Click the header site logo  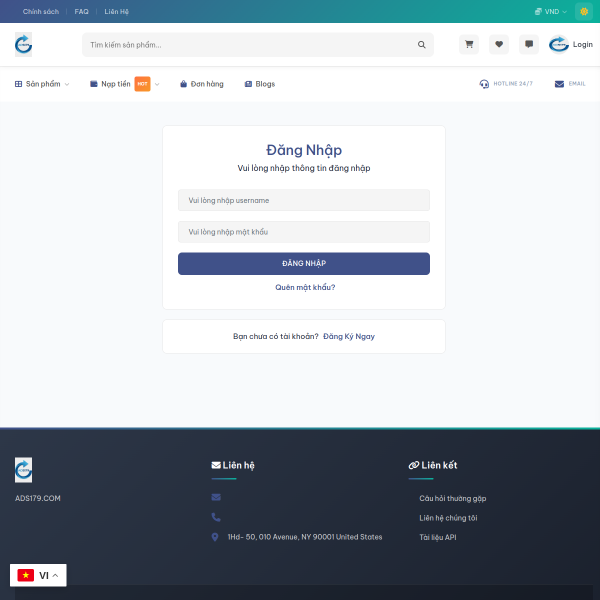pos(23,44)
